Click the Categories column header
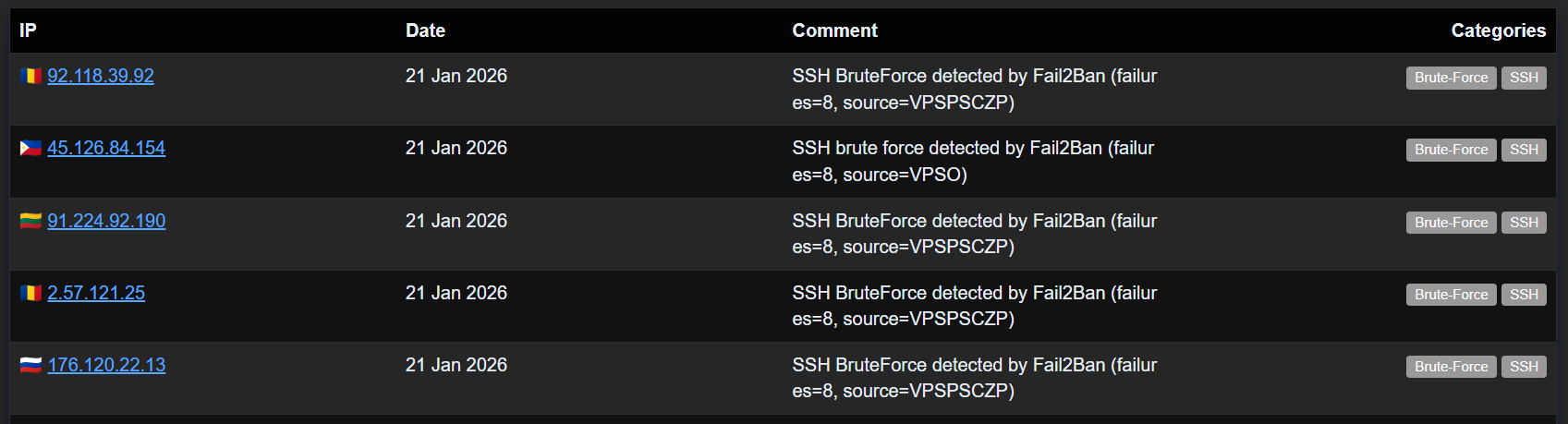The height and width of the screenshot is (424, 1568). coord(1498,30)
